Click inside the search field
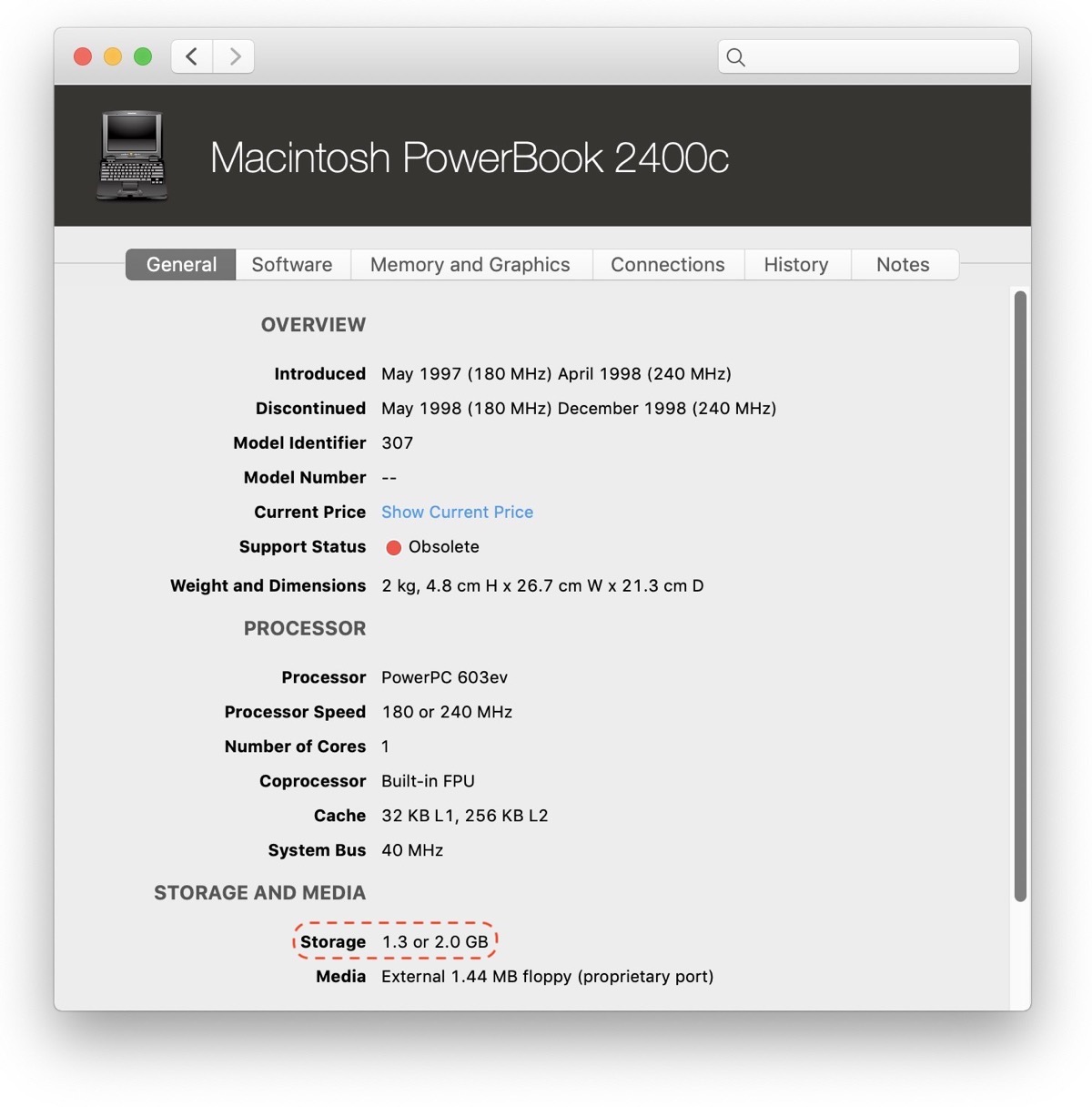 pyautogui.click(x=864, y=56)
